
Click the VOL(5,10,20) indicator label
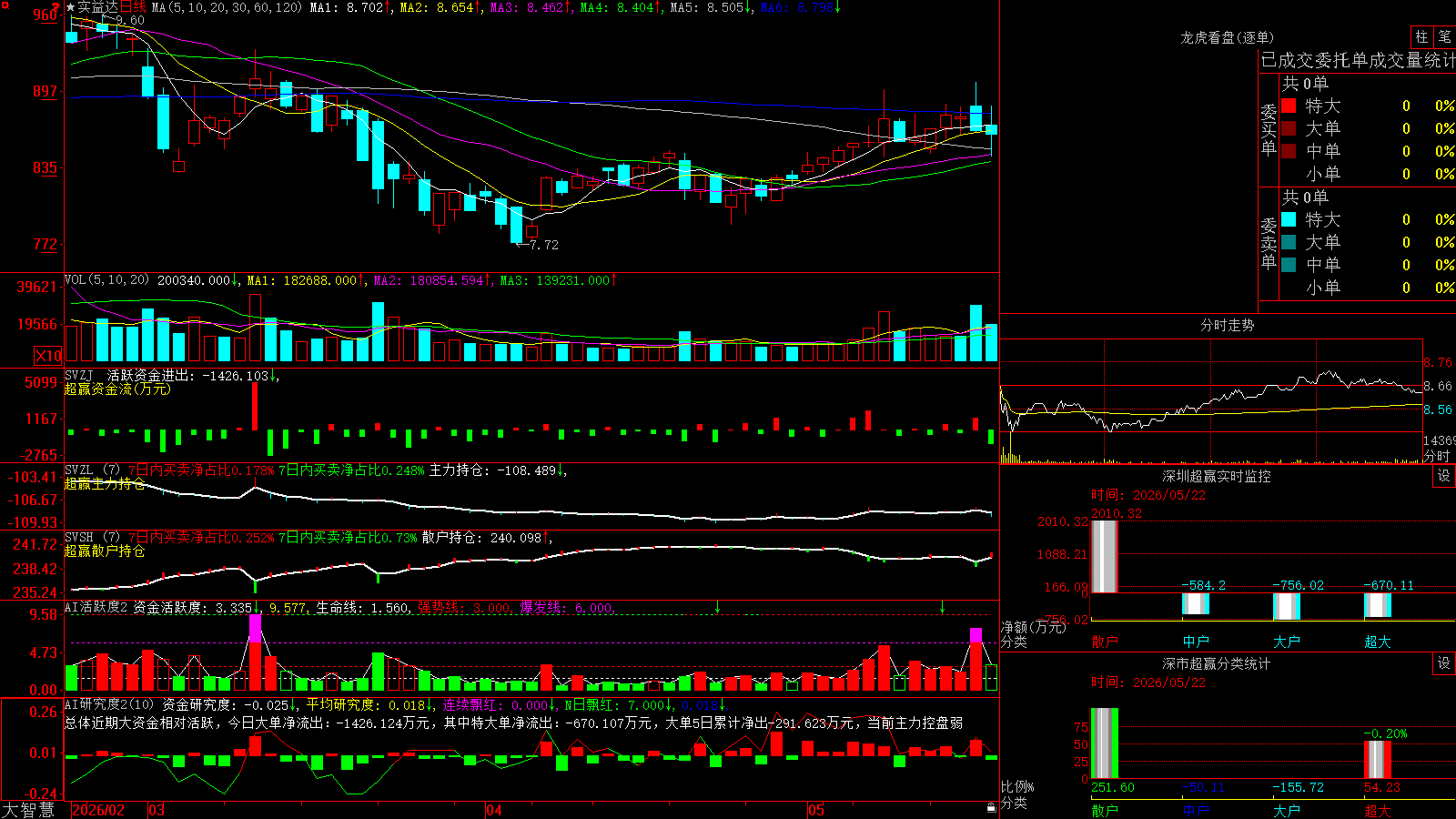tap(106, 280)
